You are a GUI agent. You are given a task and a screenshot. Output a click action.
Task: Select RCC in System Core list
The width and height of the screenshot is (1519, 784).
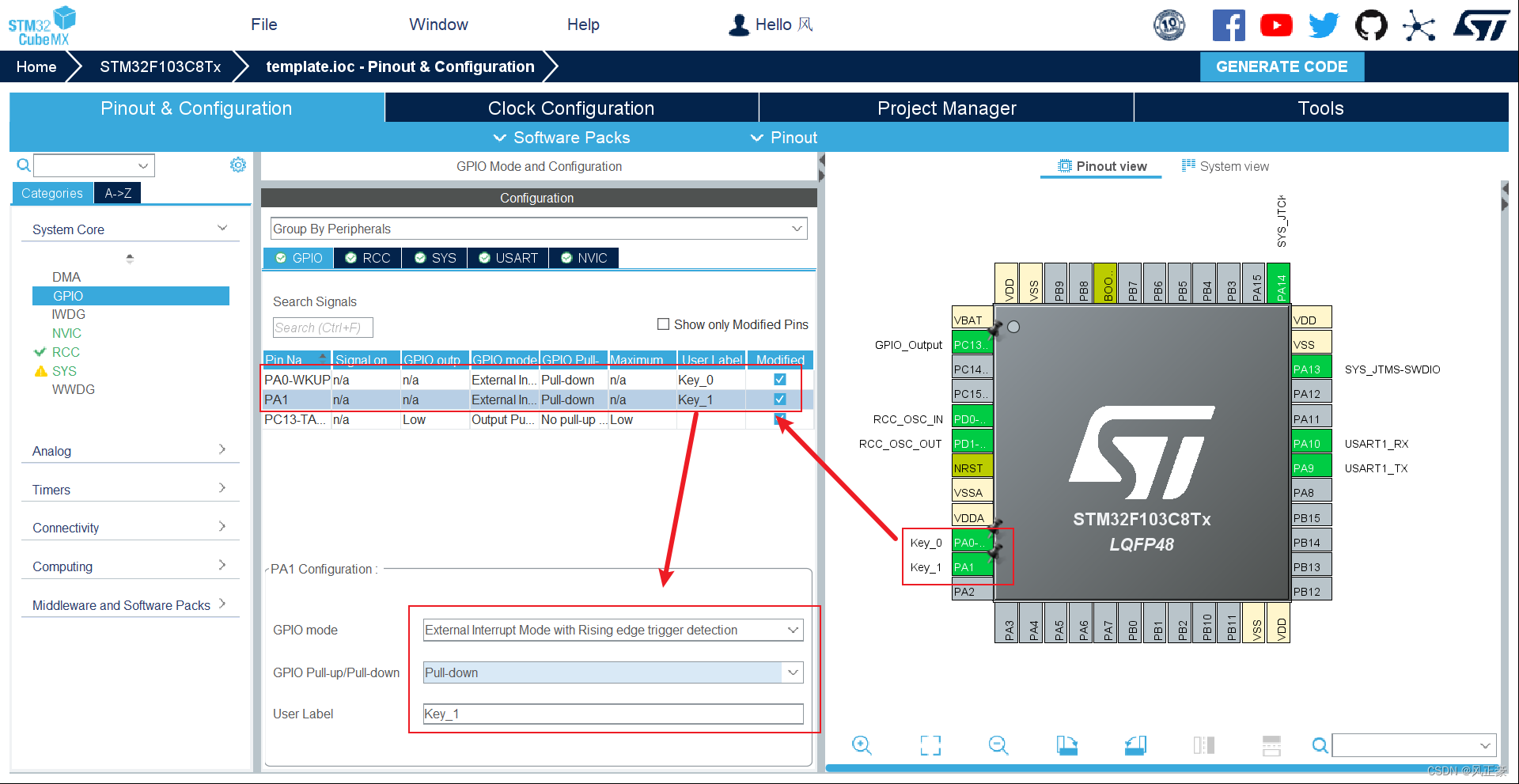click(66, 352)
